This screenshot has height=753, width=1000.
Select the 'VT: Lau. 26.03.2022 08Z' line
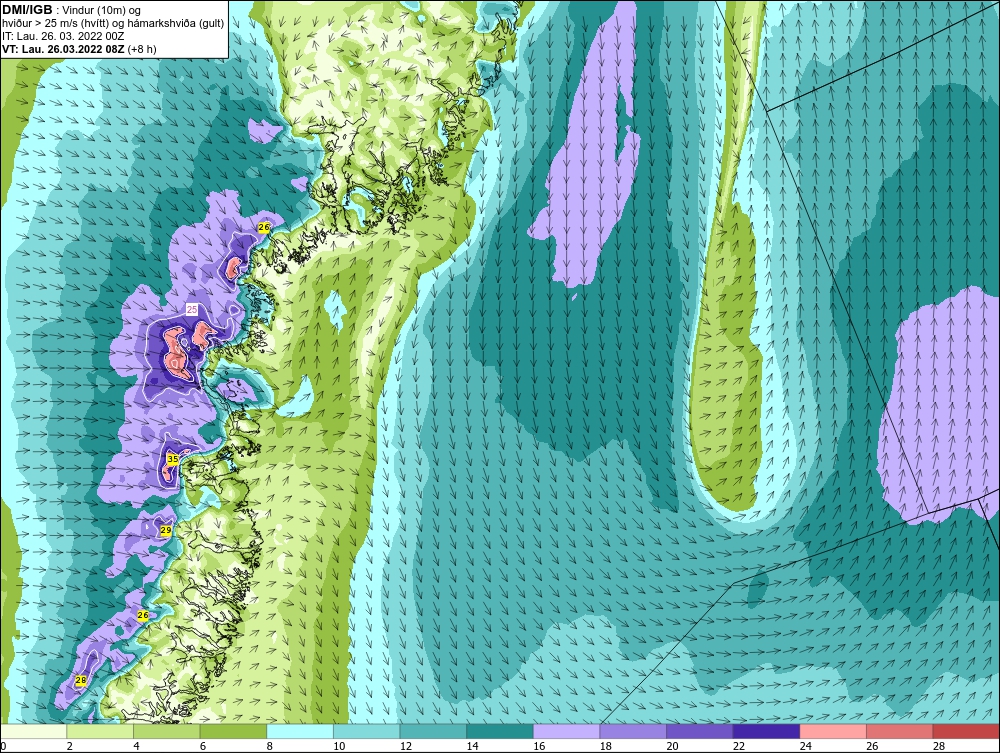click(64, 49)
